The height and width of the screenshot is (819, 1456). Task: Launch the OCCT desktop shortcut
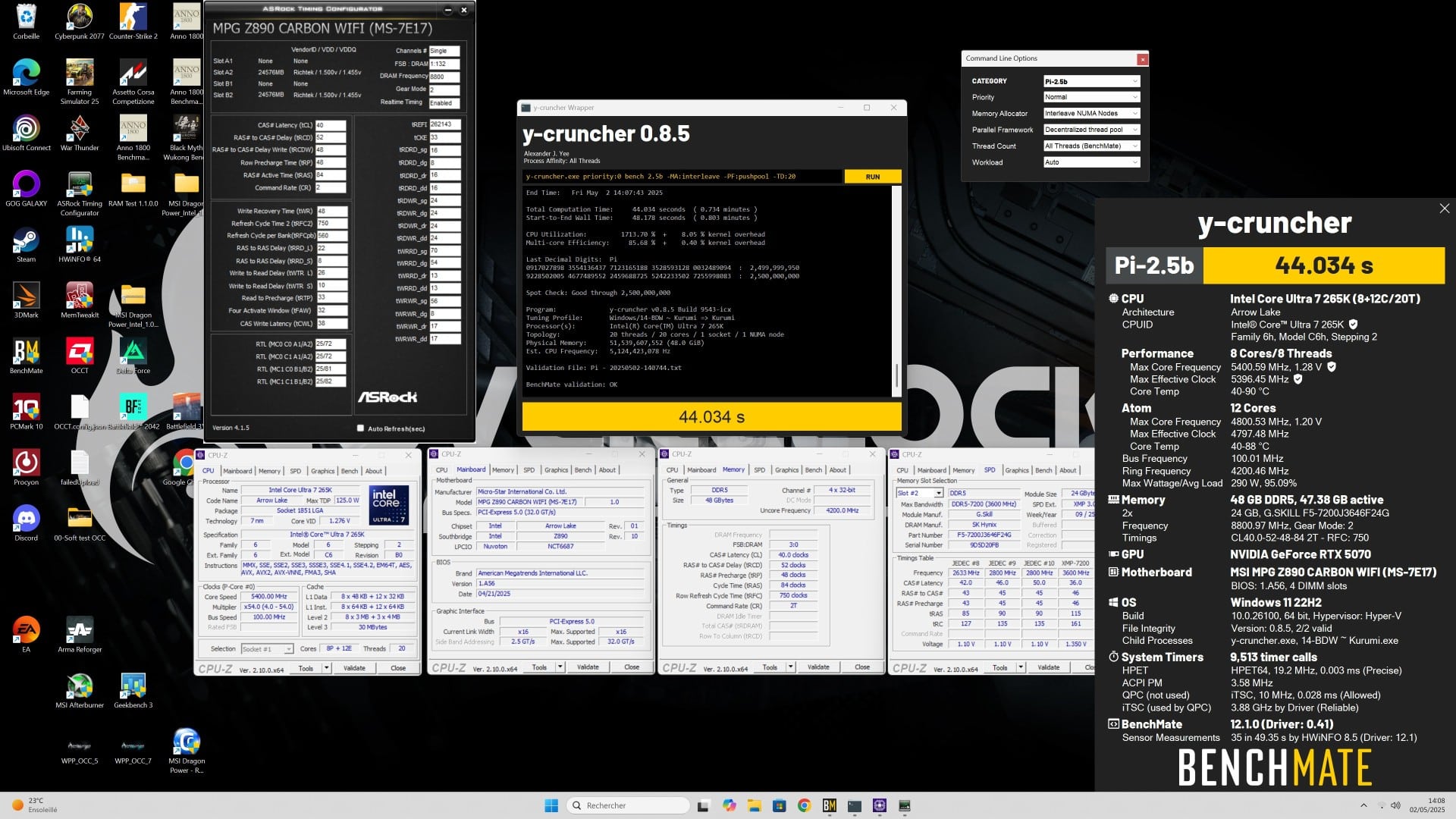point(80,356)
